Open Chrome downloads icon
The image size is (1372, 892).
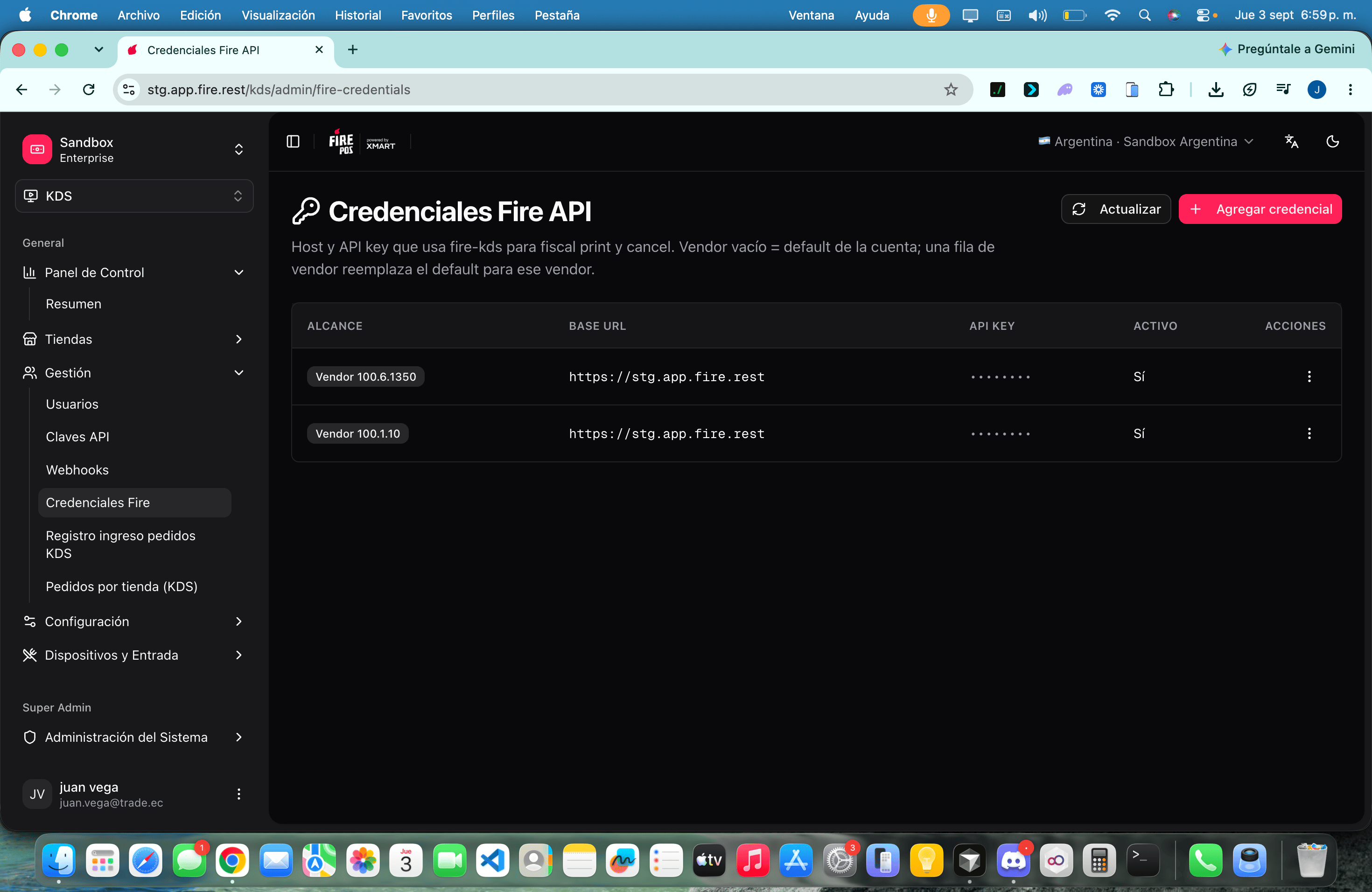point(1216,89)
